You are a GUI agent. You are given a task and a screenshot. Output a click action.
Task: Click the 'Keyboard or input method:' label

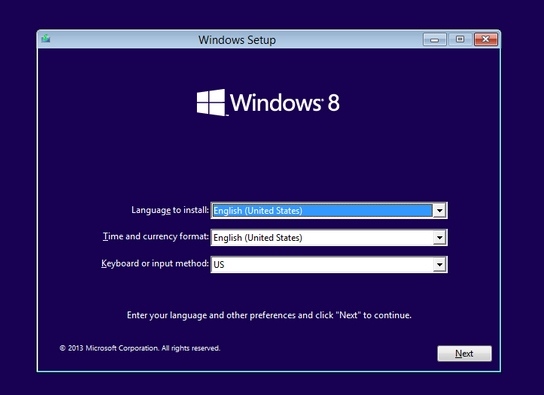click(x=155, y=264)
